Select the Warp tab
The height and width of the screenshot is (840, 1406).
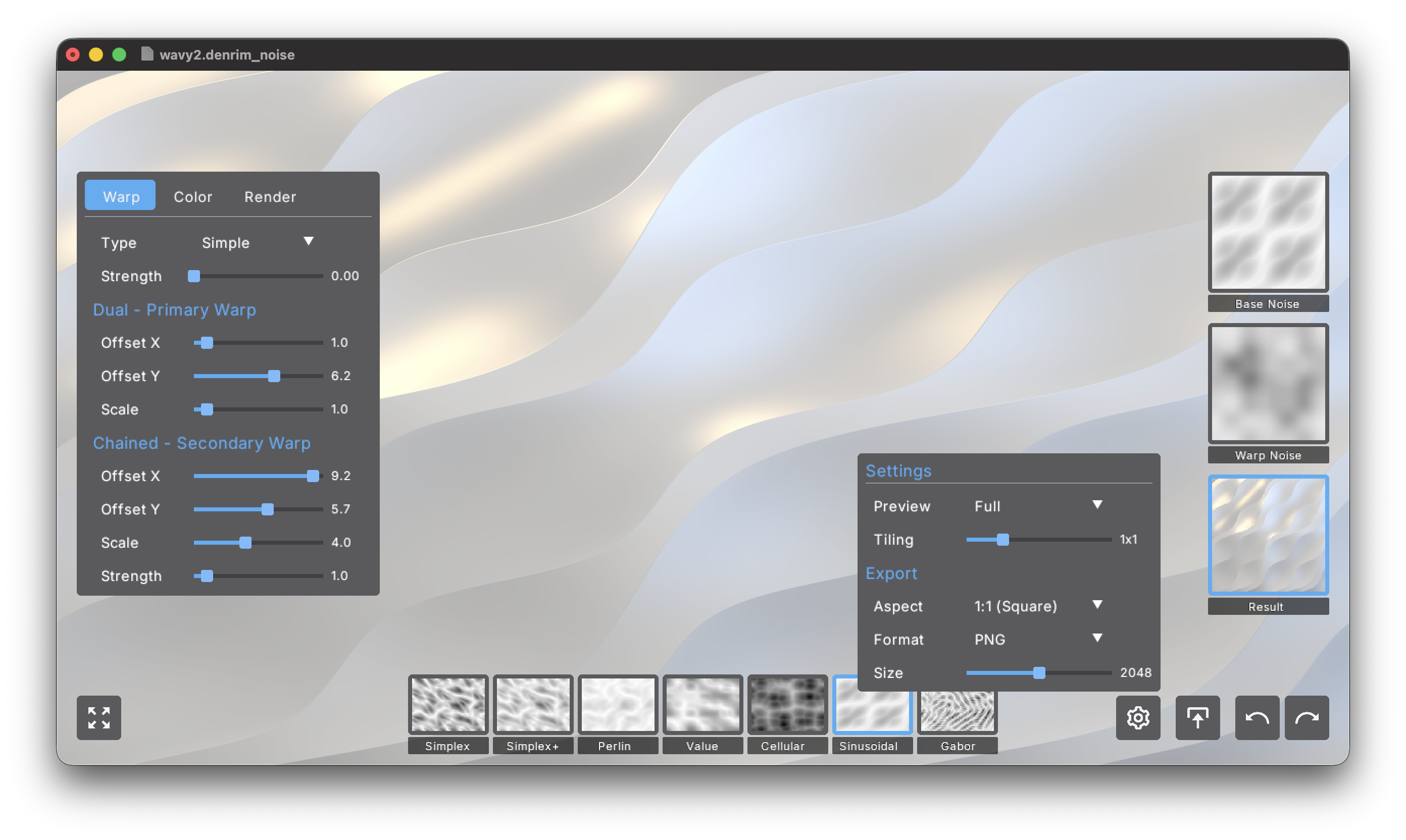click(120, 196)
